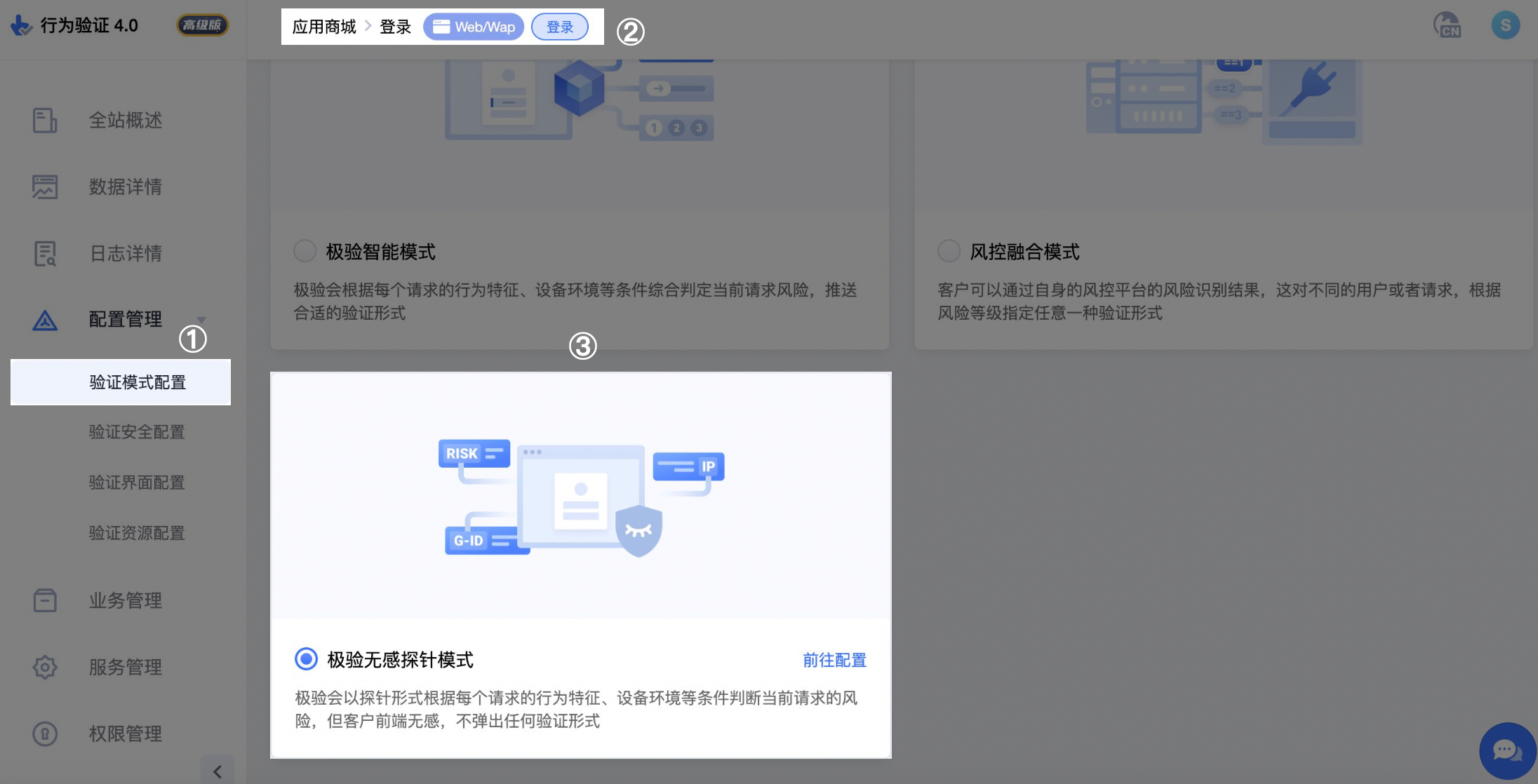Open the Web/Wap platform dropdown
The height and width of the screenshot is (784, 1538).
474,27
